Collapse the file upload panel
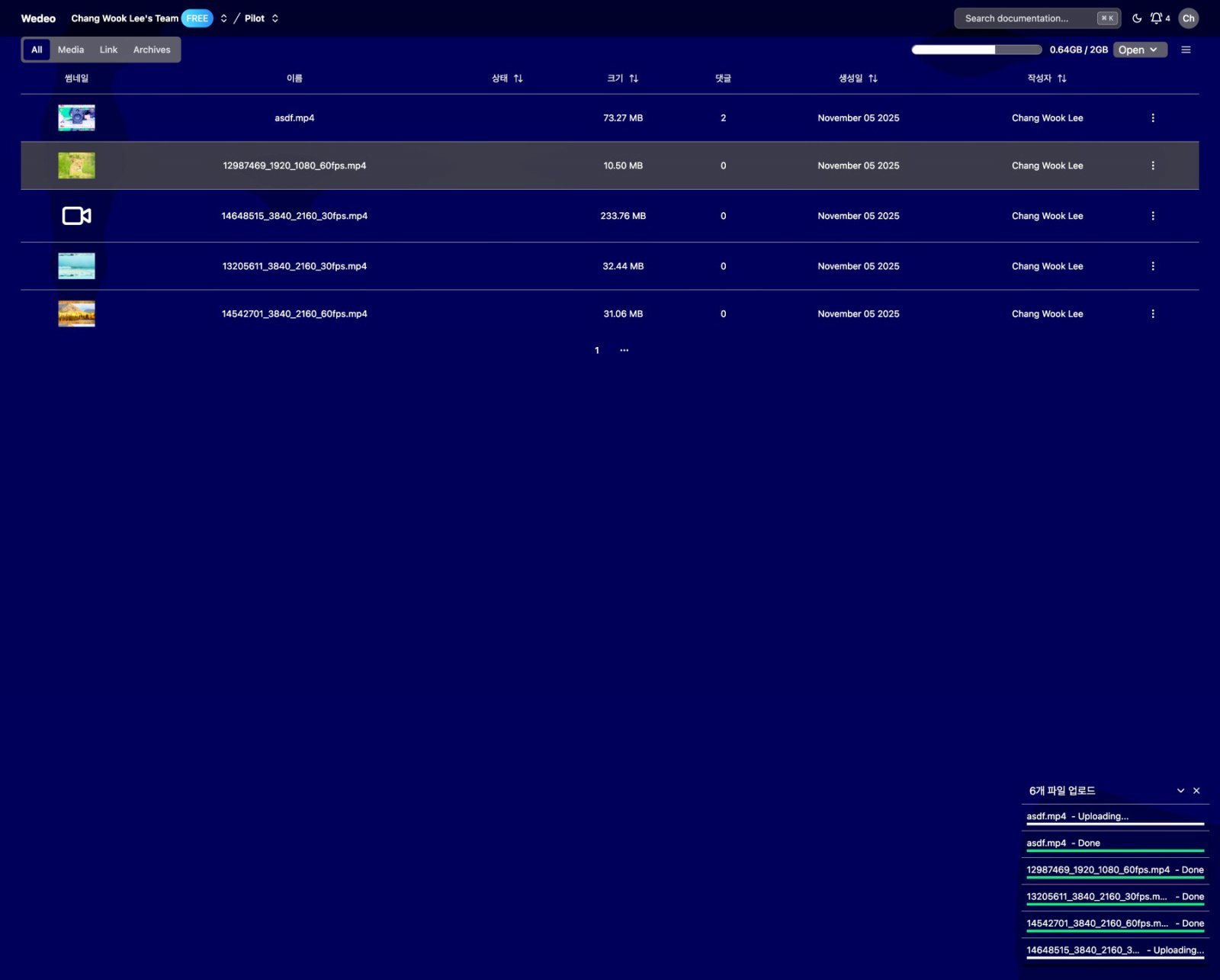 tap(1180, 791)
